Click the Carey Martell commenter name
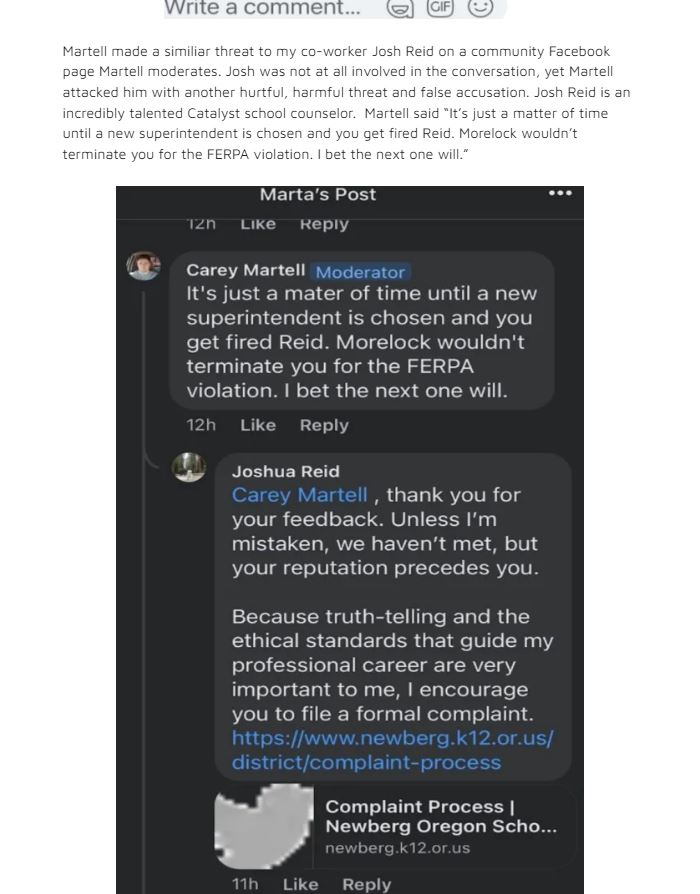 click(x=246, y=270)
